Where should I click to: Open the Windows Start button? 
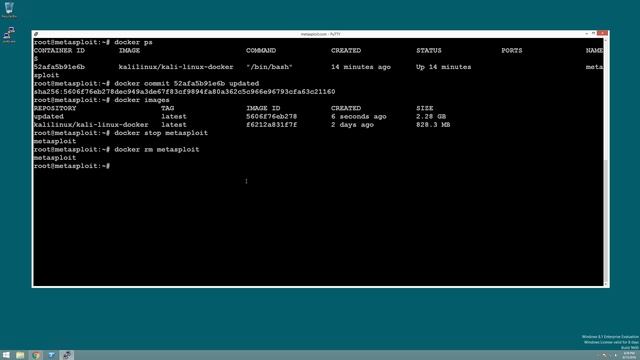pos(6,355)
